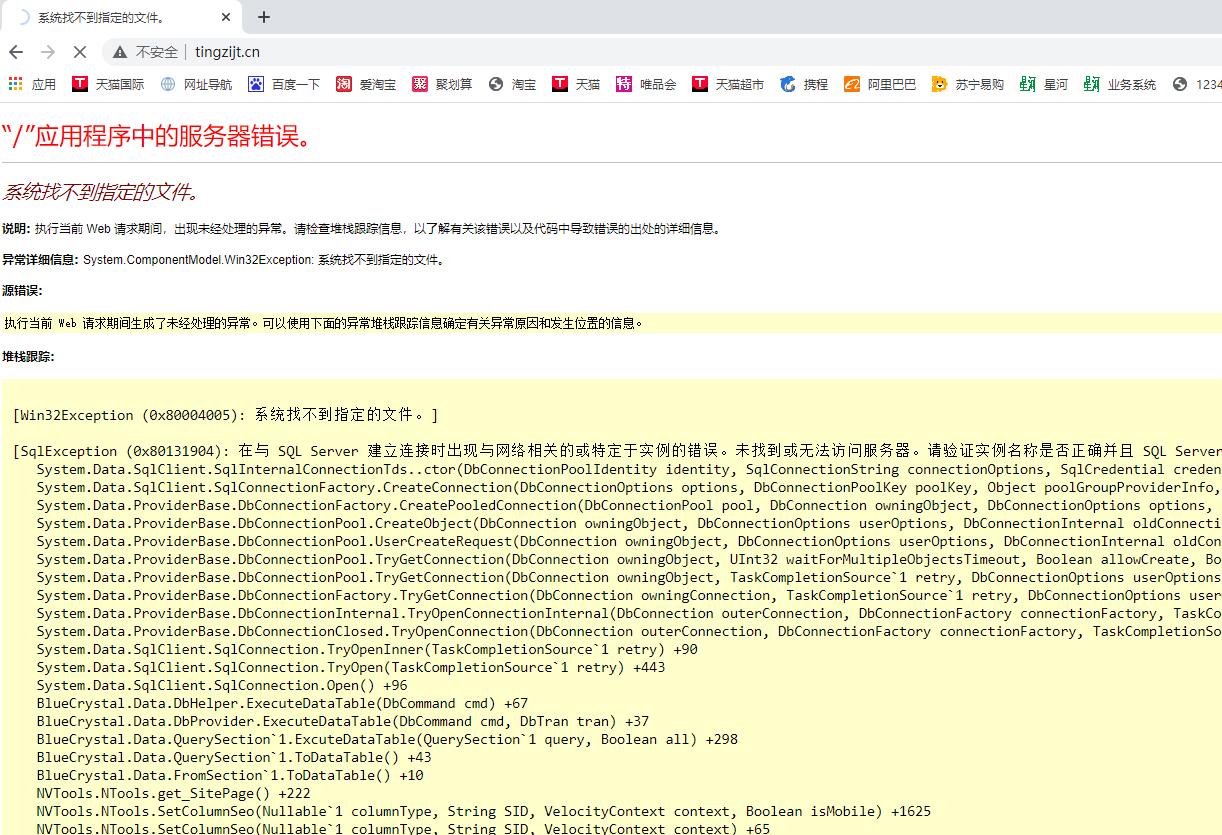The image size is (1222, 835).
Task: Open the 天猫国际 bookmark
Action: pos(108,84)
